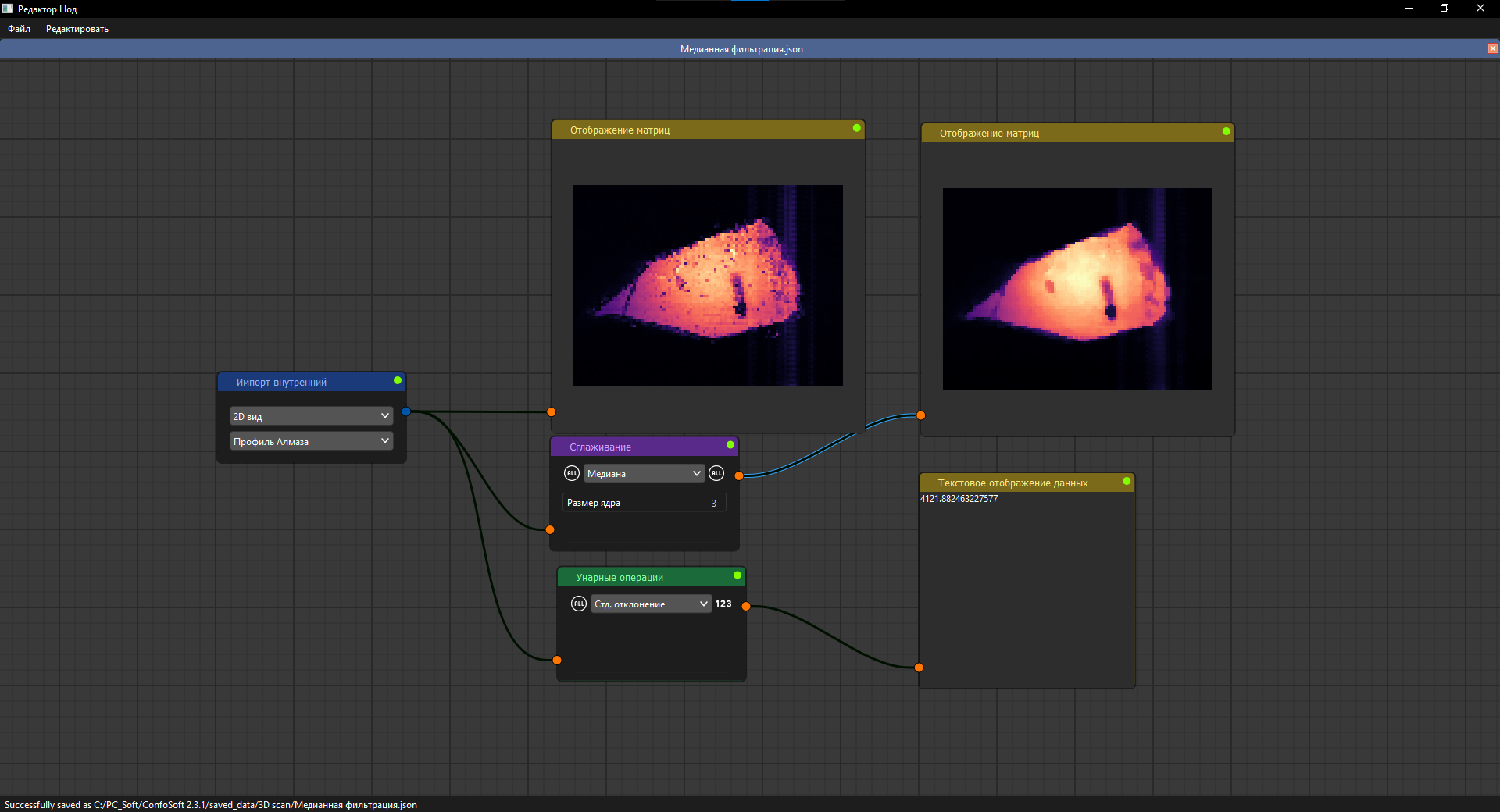This screenshot has width=1500, height=812.
Task: Close the Медианная фильтрация.json tab
Action: (1492, 48)
